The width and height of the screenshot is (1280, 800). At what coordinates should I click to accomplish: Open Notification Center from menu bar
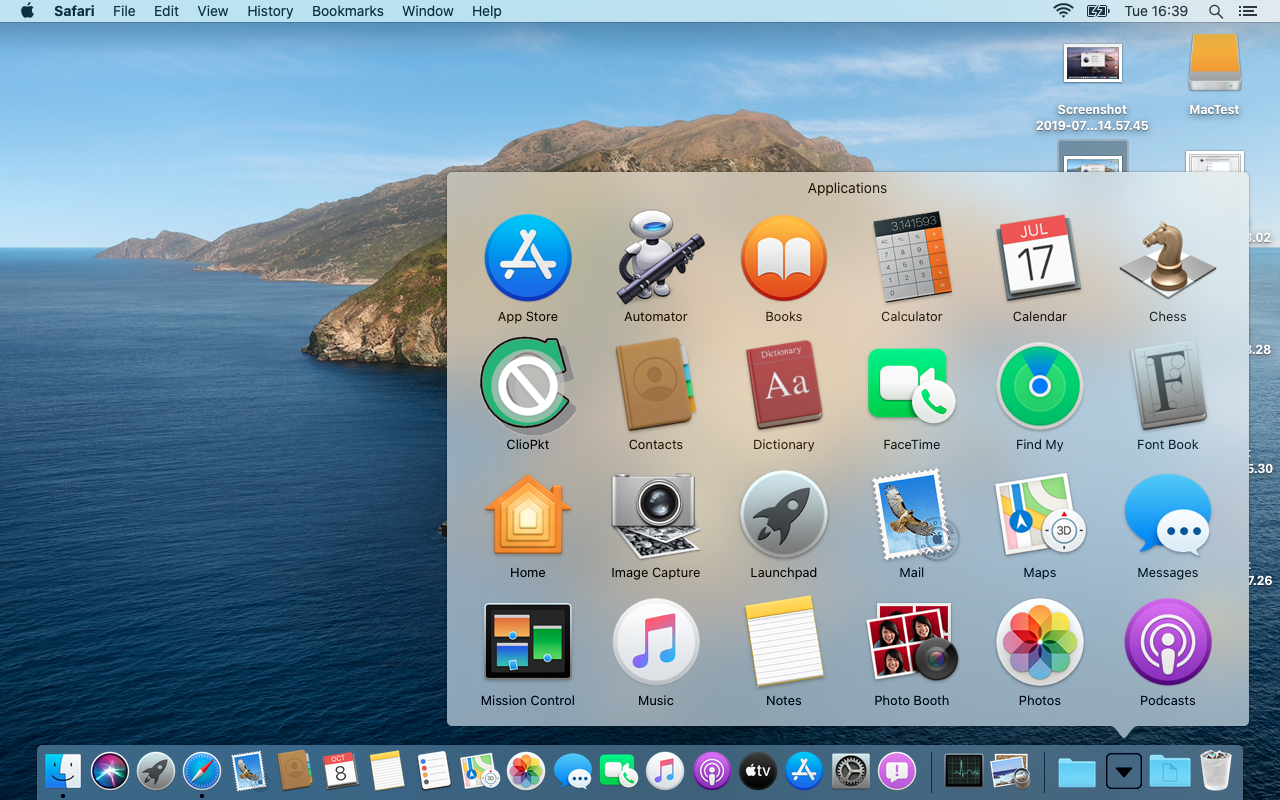coord(1247,11)
